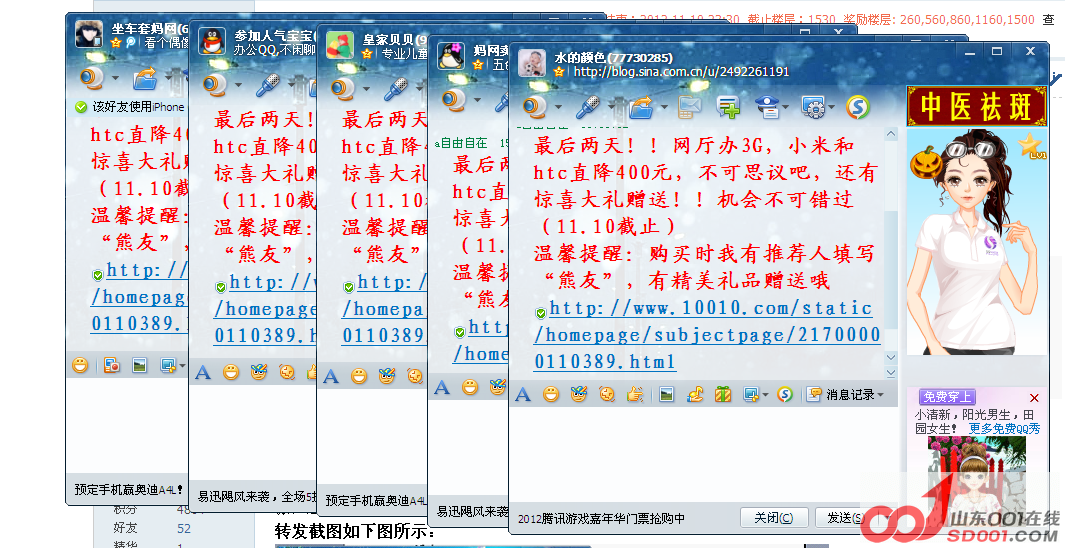Start video call in 坐车套妈网 window
Image resolution: width=1065 pixels, height=548 pixels.
(92, 78)
